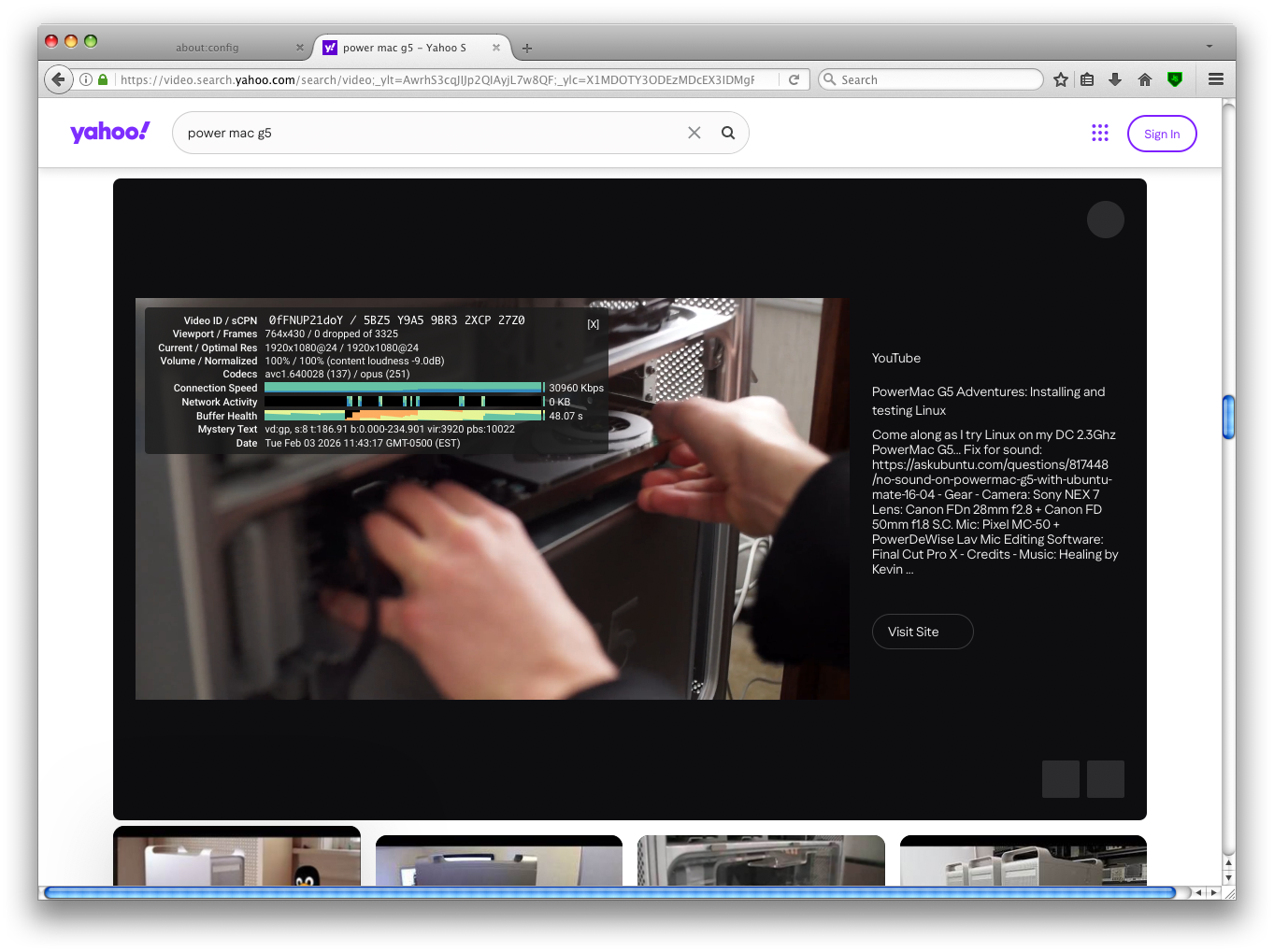Go to the Home page icon
Viewport: 1274px width, 952px height.
1145,79
